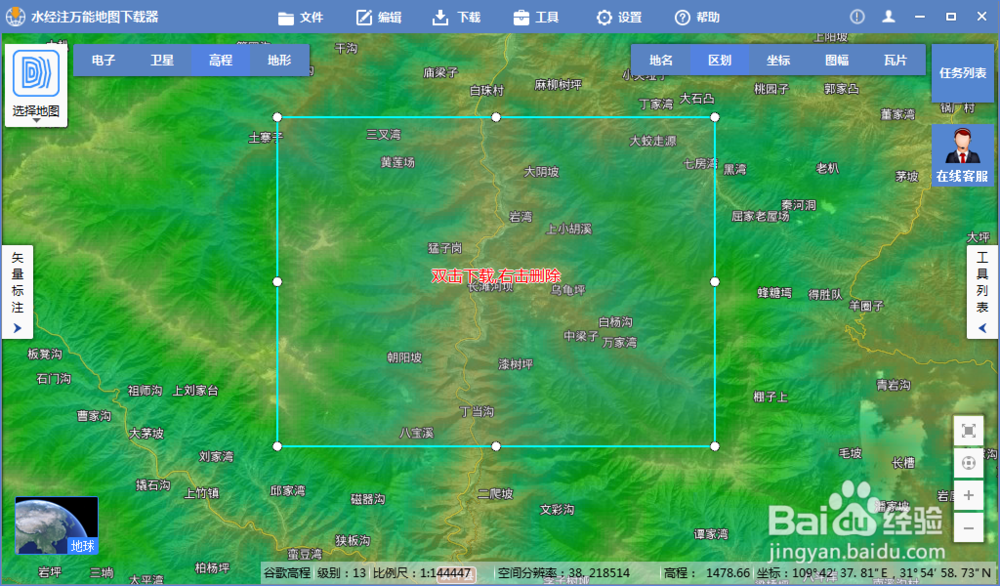Open the 设置 menu
Screen dimensions: 1000x586
(x=619, y=17)
